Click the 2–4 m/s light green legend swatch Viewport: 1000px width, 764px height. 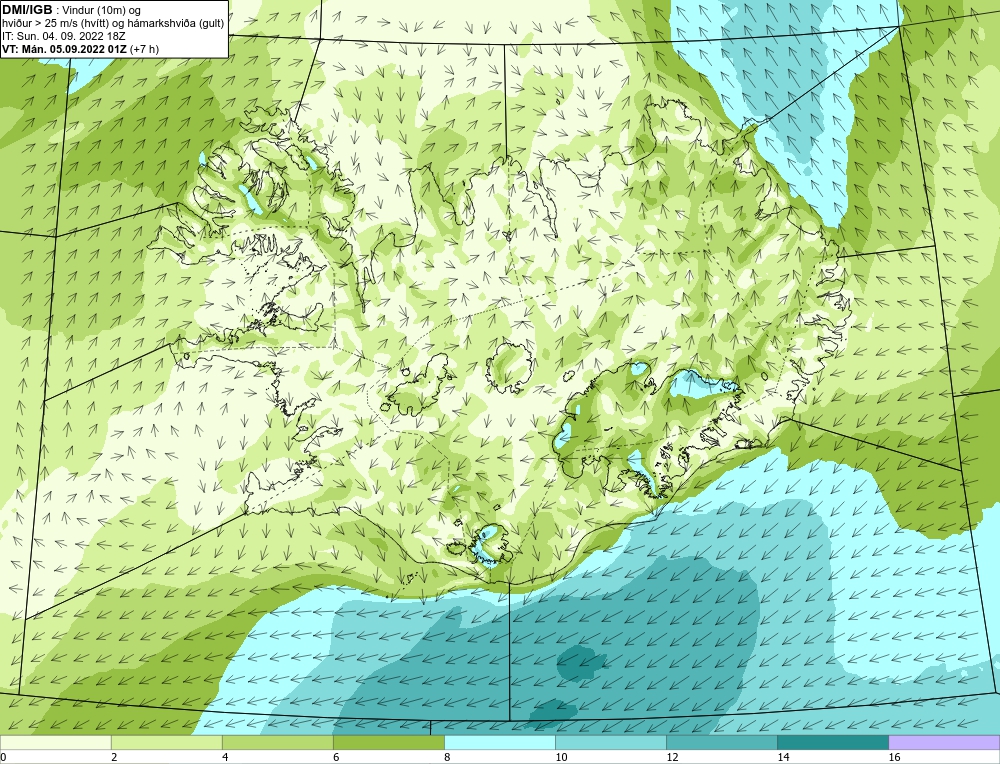tap(166, 742)
